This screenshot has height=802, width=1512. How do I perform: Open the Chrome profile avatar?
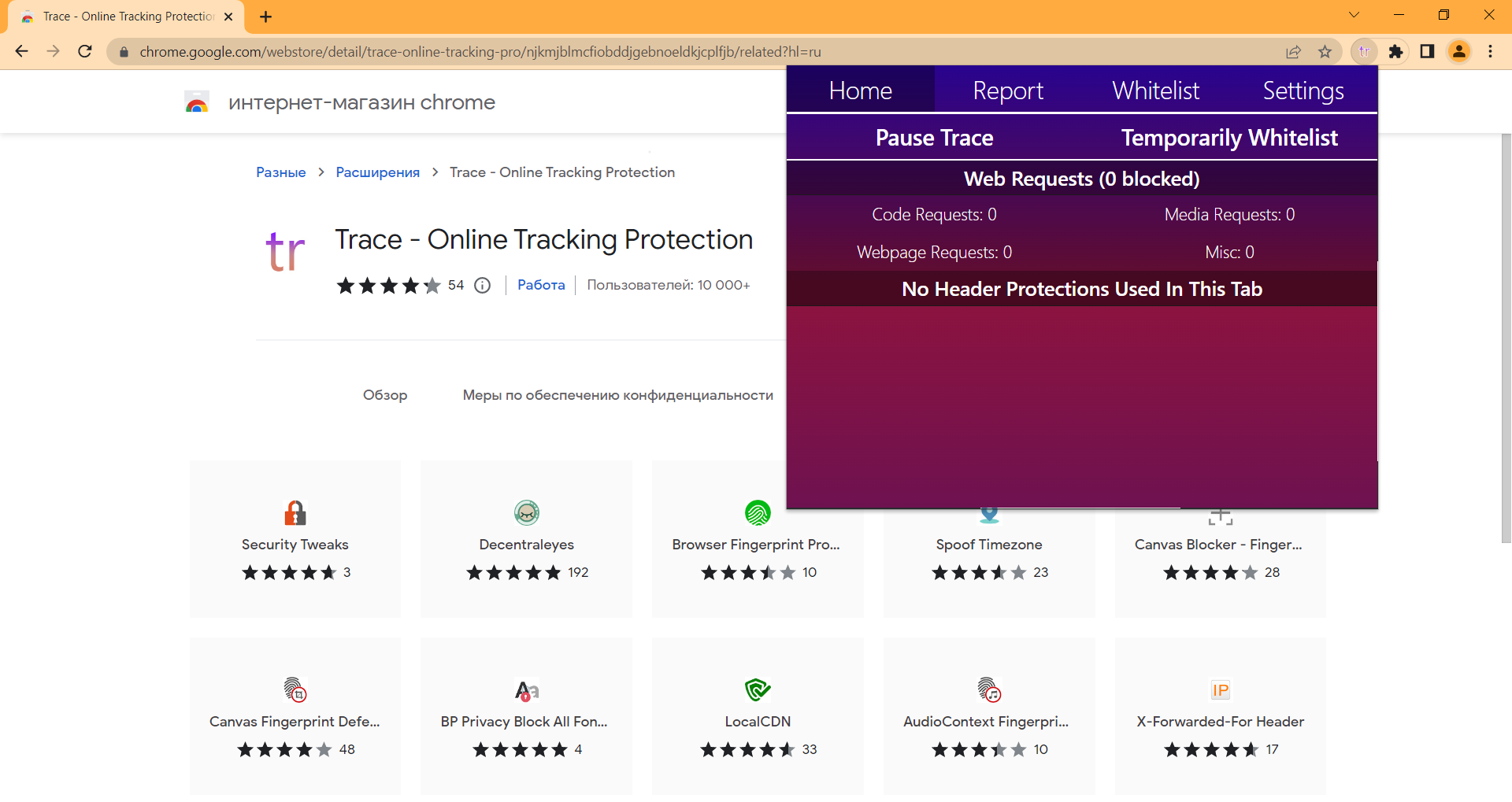point(1459,51)
